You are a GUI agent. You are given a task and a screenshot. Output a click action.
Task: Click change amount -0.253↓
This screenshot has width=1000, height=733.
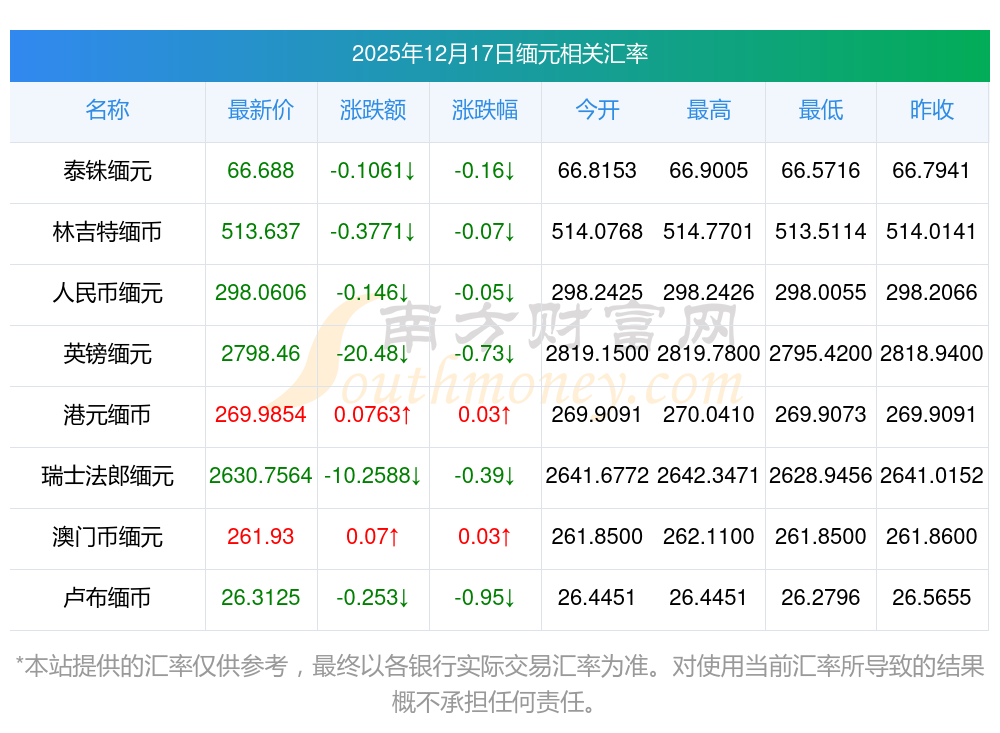[x=372, y=597]
